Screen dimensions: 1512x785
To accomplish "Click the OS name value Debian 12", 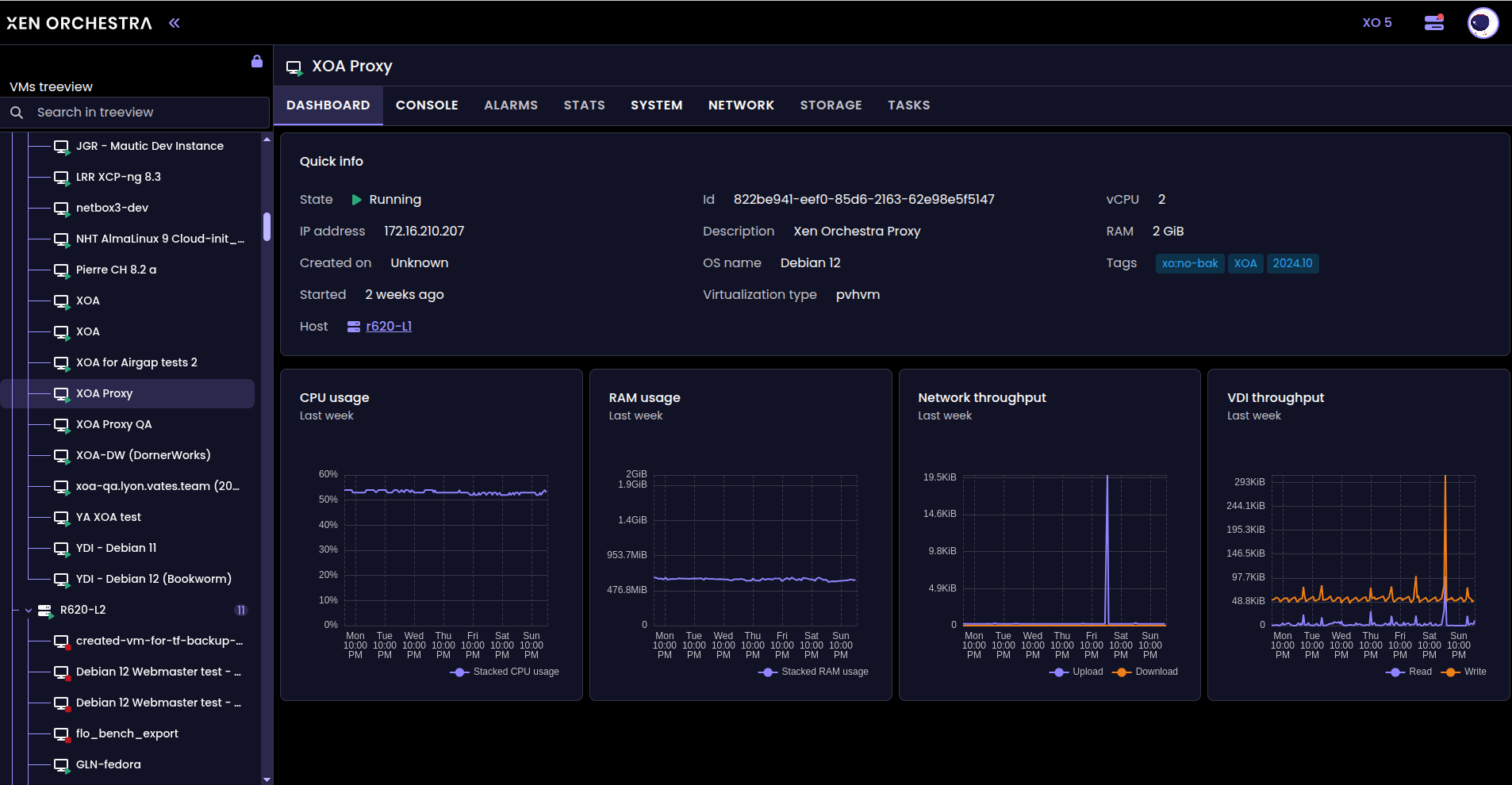I will click(811, 263).
